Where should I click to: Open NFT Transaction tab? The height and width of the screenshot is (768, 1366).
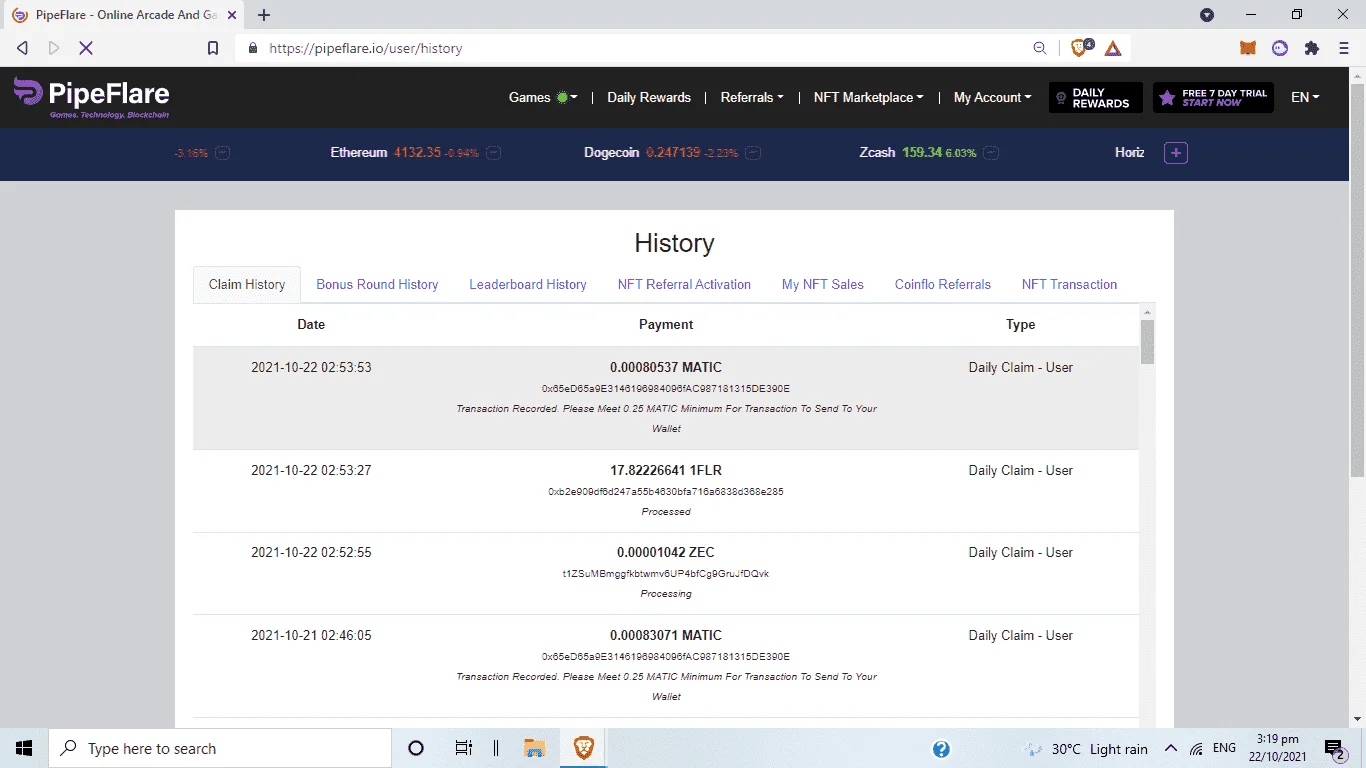pos(1069,284)
